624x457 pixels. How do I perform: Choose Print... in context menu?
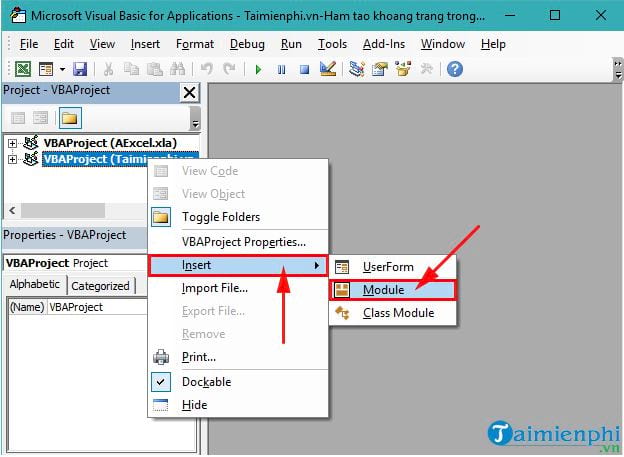click(238, 357)
